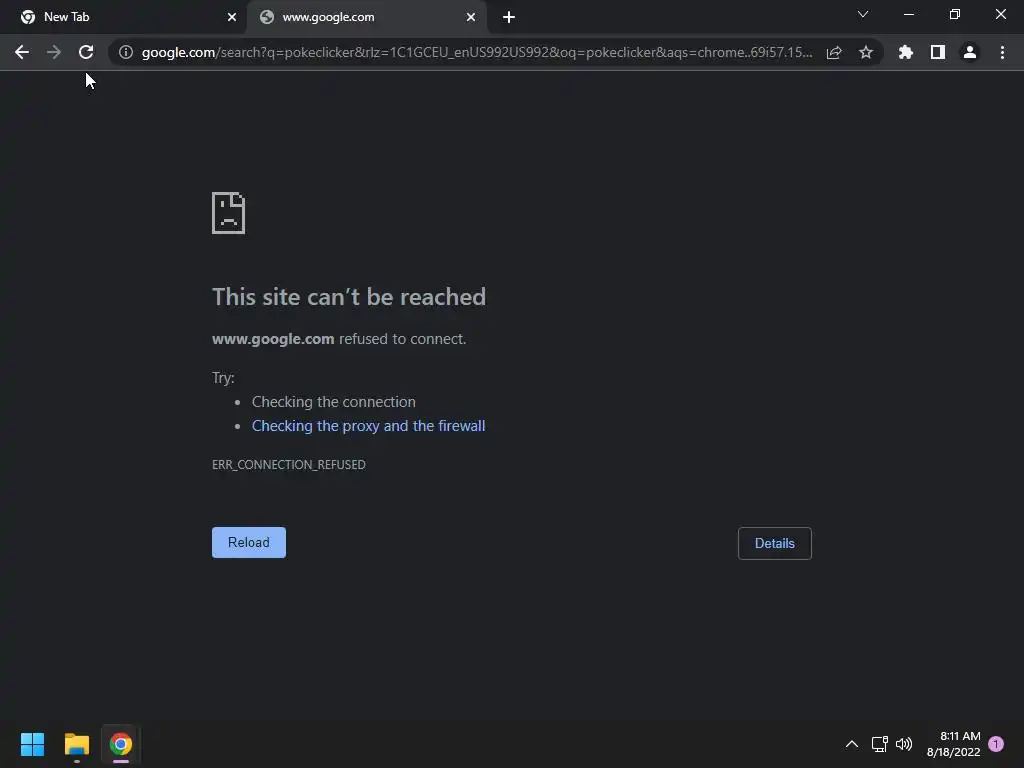Open network status tray icon
Image resolution: width=1024 pixels, height=768 pixels.
879,744
